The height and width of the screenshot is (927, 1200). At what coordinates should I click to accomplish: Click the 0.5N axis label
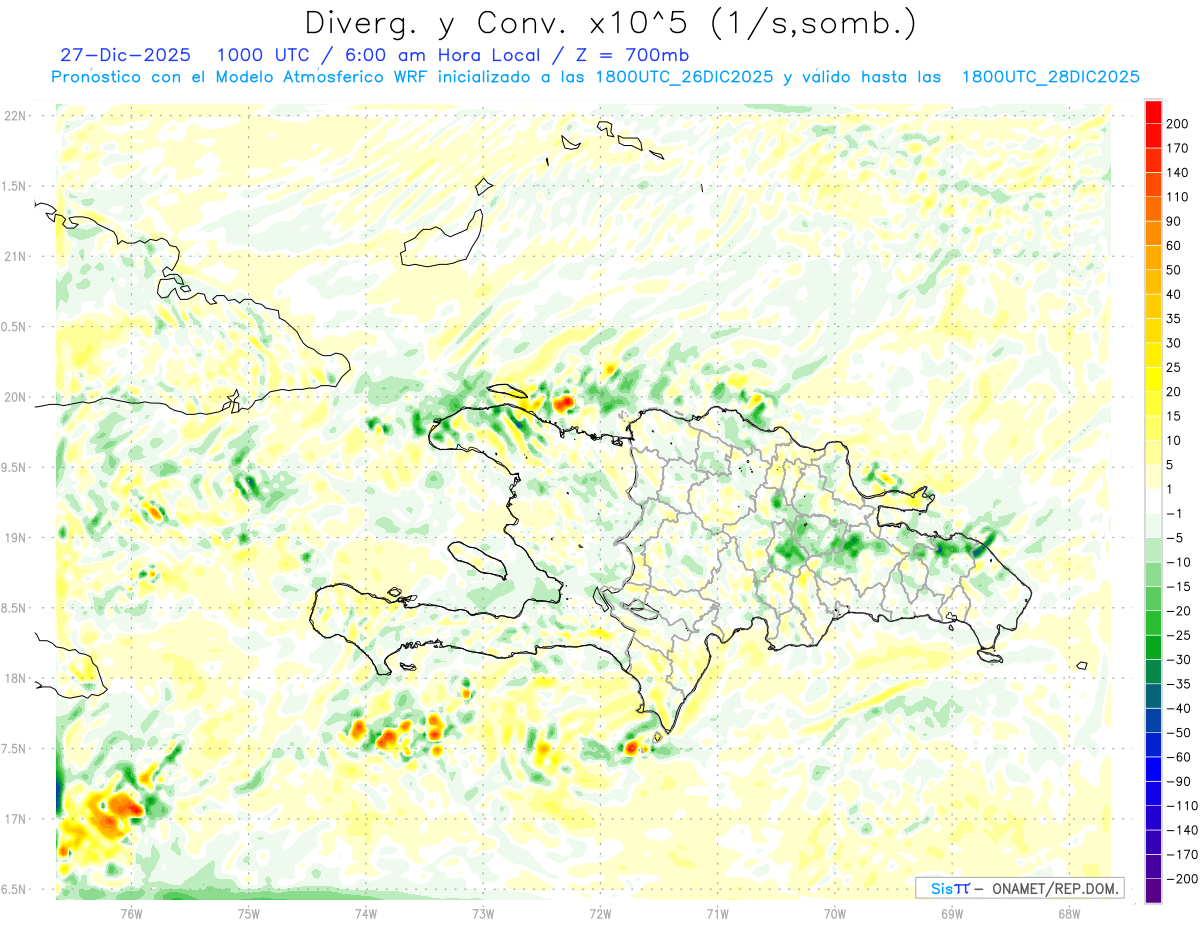click(x=14, y=327)
